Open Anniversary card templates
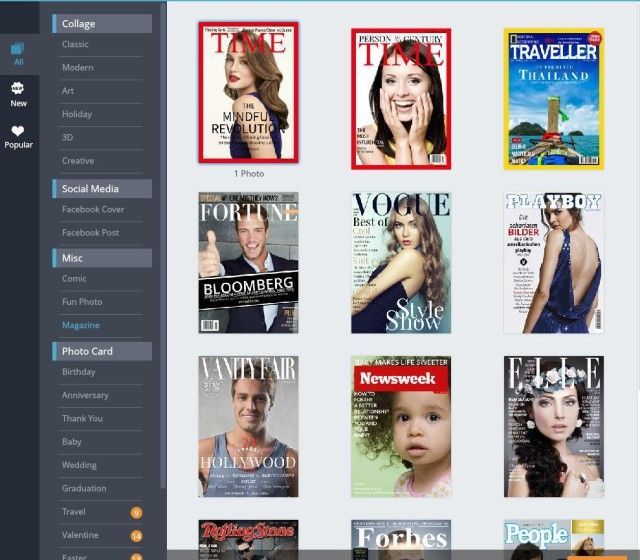 tap(85, 395)
